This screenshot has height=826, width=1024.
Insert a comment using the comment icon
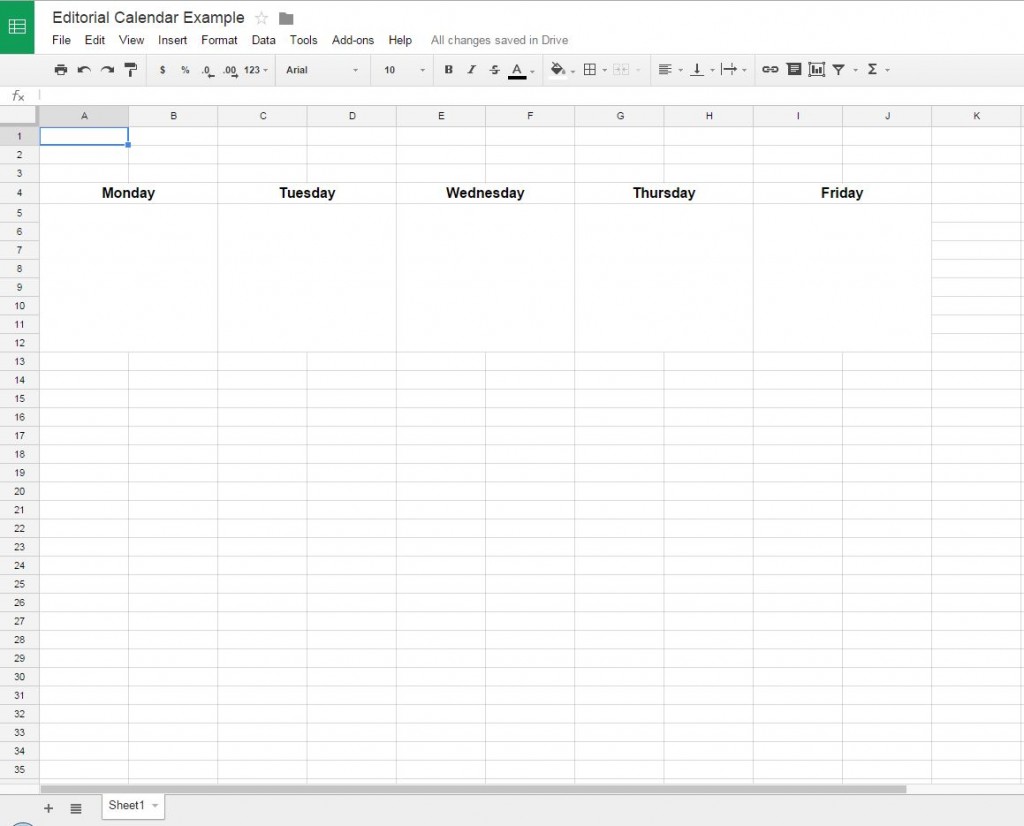(x=794, y=69)
